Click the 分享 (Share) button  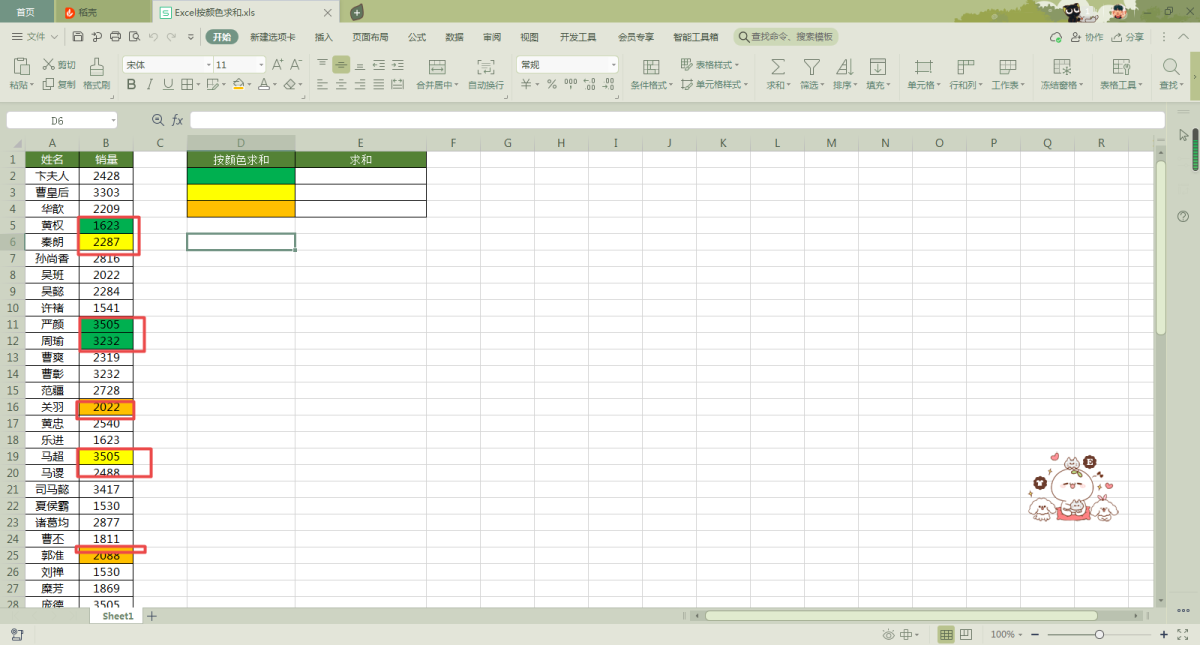pyautogui.click(x=1127, y=37)
